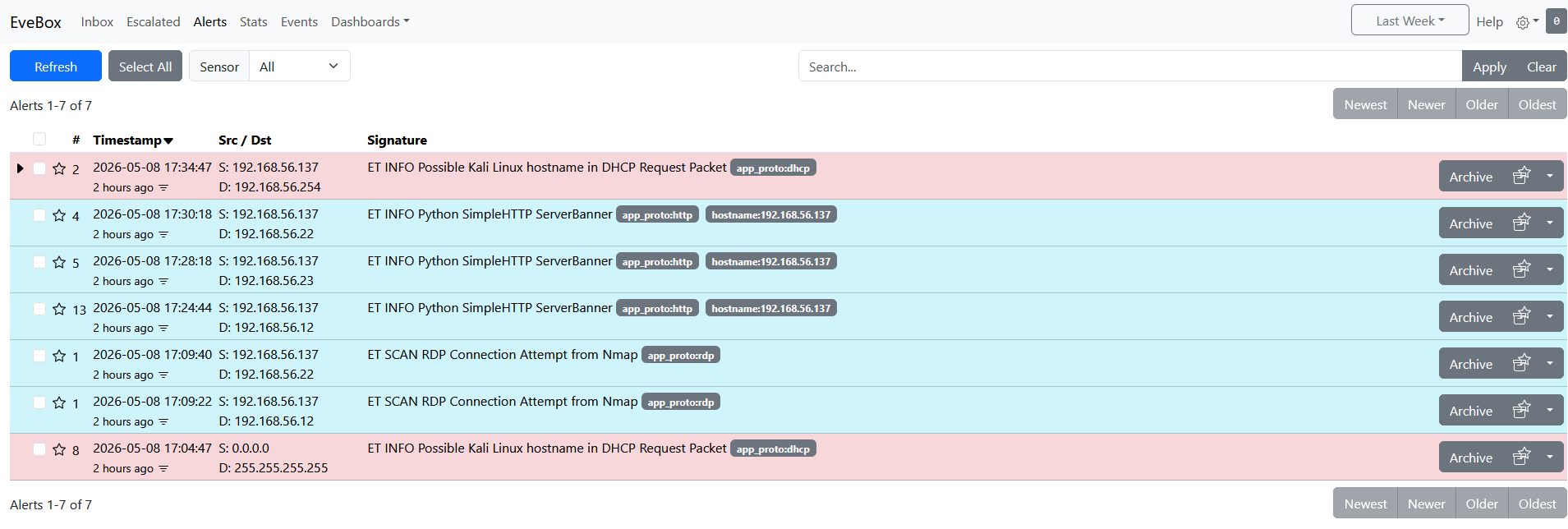Click the app_proto:http tag on the 17:24:44 alert
The width and height of the screenshot is (1568, 529).
(657, 308)
